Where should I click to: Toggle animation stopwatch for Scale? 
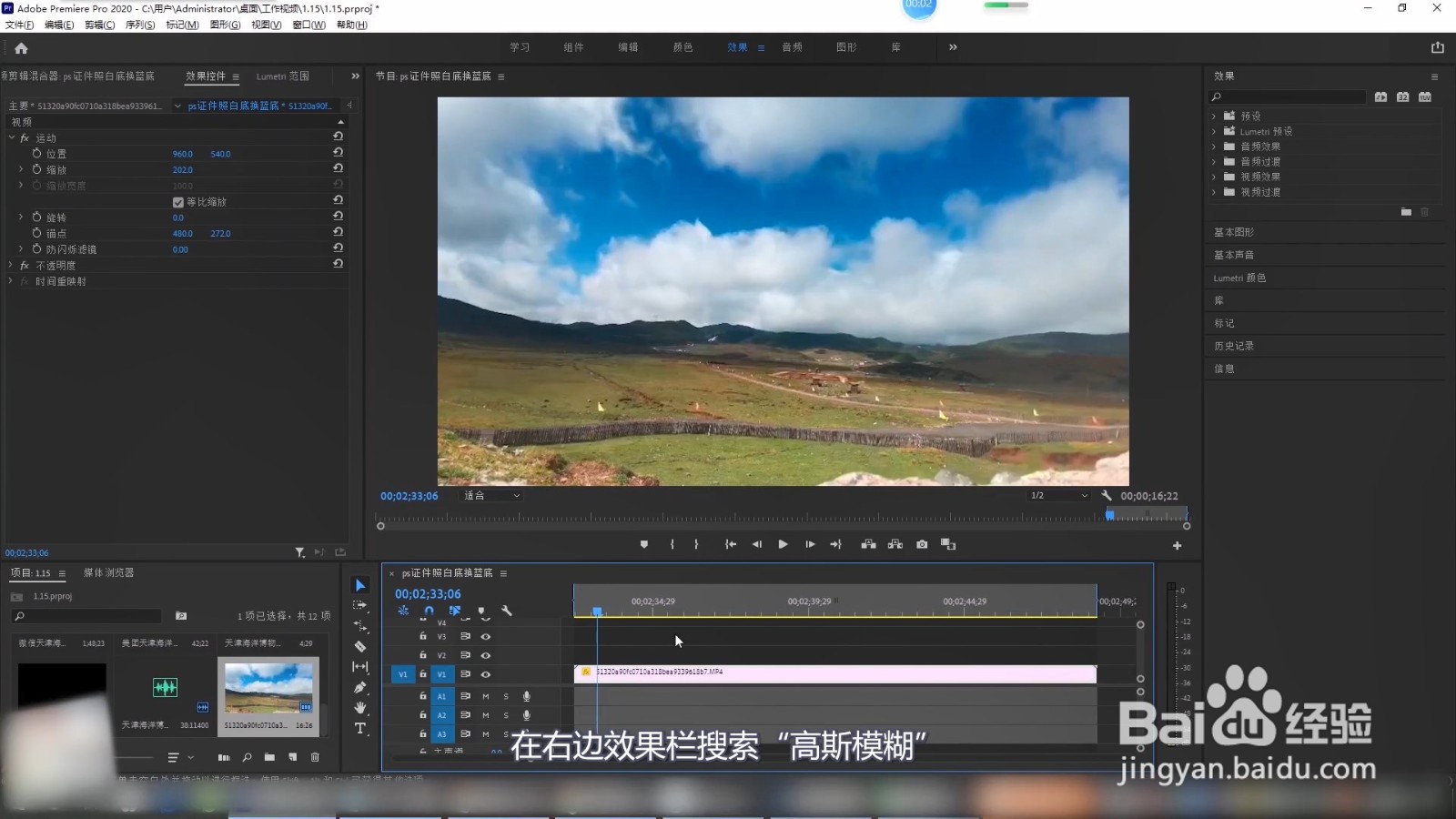[x=36, y=169]
